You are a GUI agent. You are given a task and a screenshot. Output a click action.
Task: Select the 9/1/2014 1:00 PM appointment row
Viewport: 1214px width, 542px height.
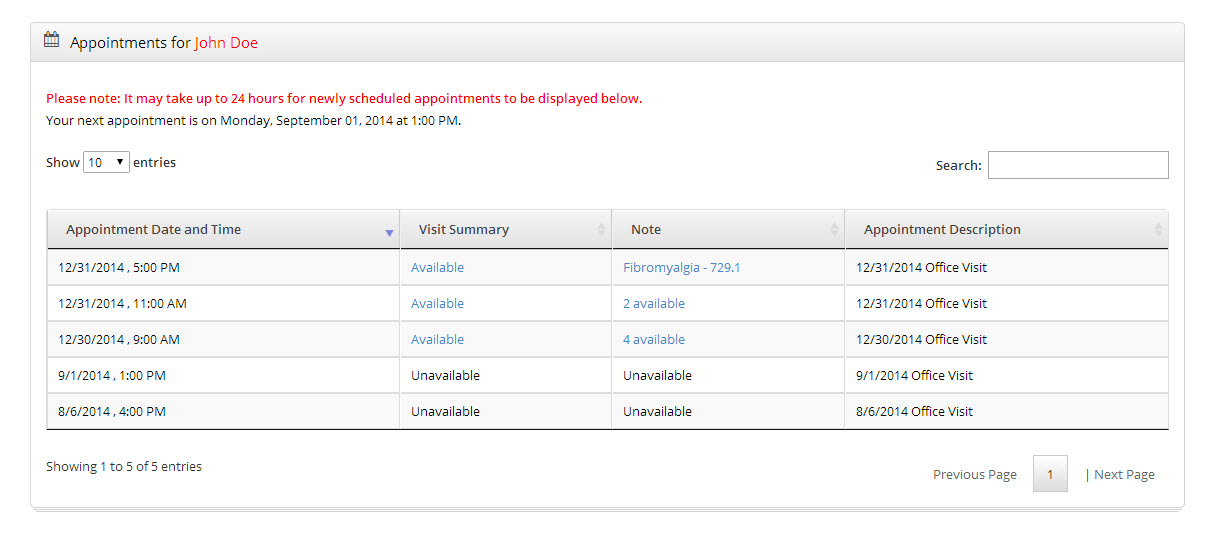click(x=607, y=376)
